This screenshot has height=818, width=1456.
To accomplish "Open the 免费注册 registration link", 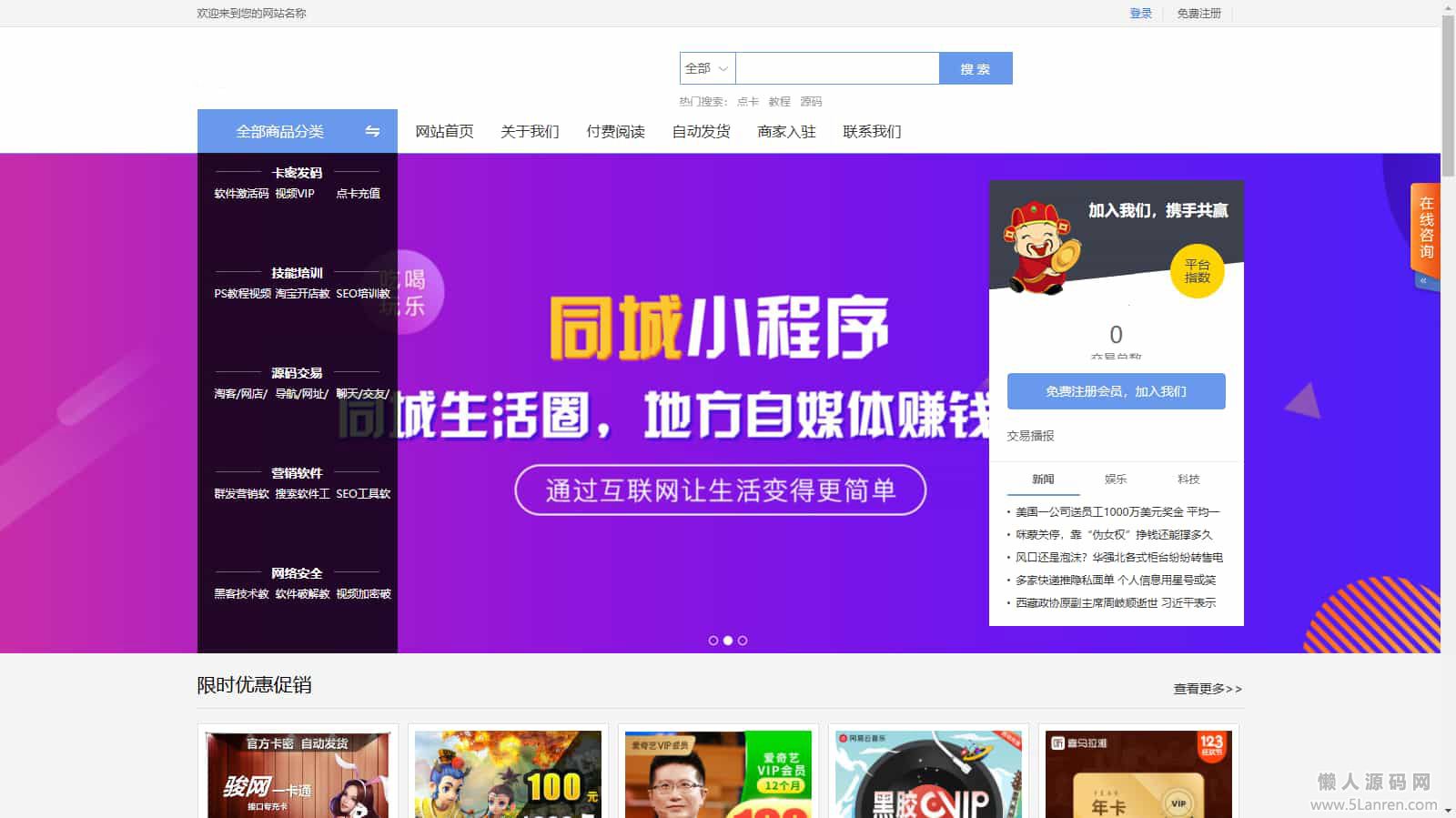I will point(1198,14).
